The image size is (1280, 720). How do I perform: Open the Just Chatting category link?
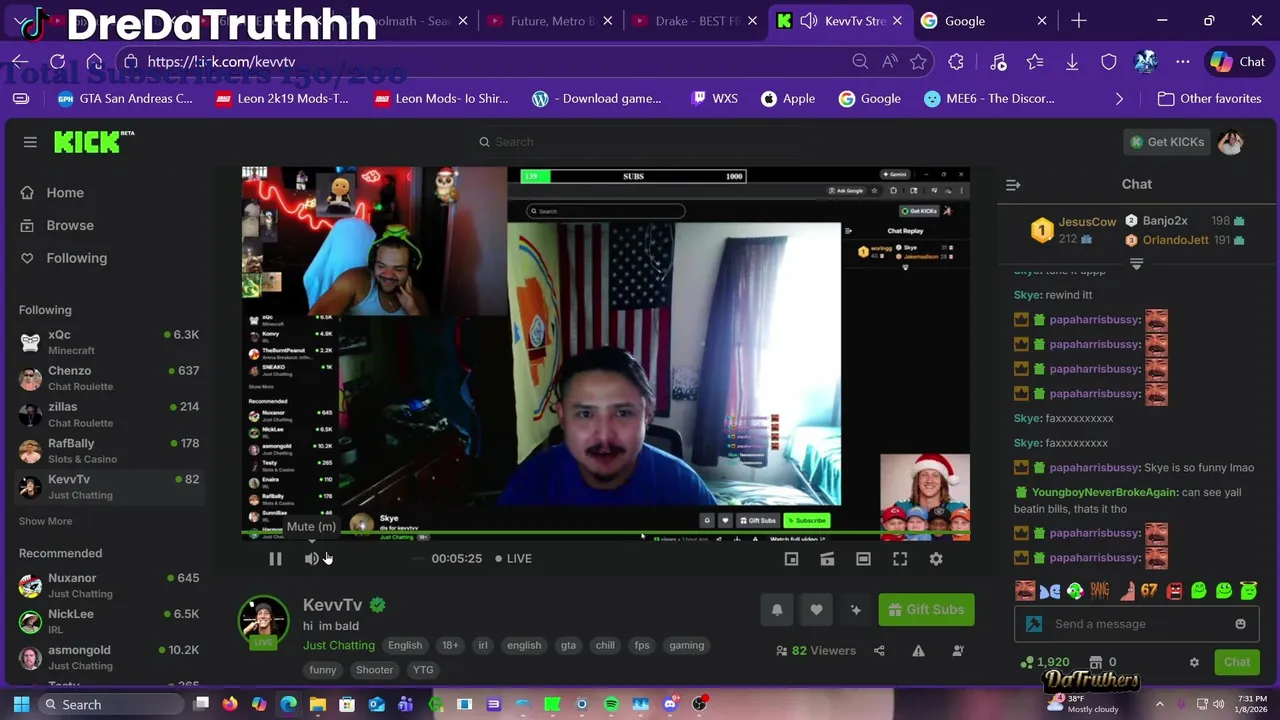pyautogui.click(x=339, y=645)
